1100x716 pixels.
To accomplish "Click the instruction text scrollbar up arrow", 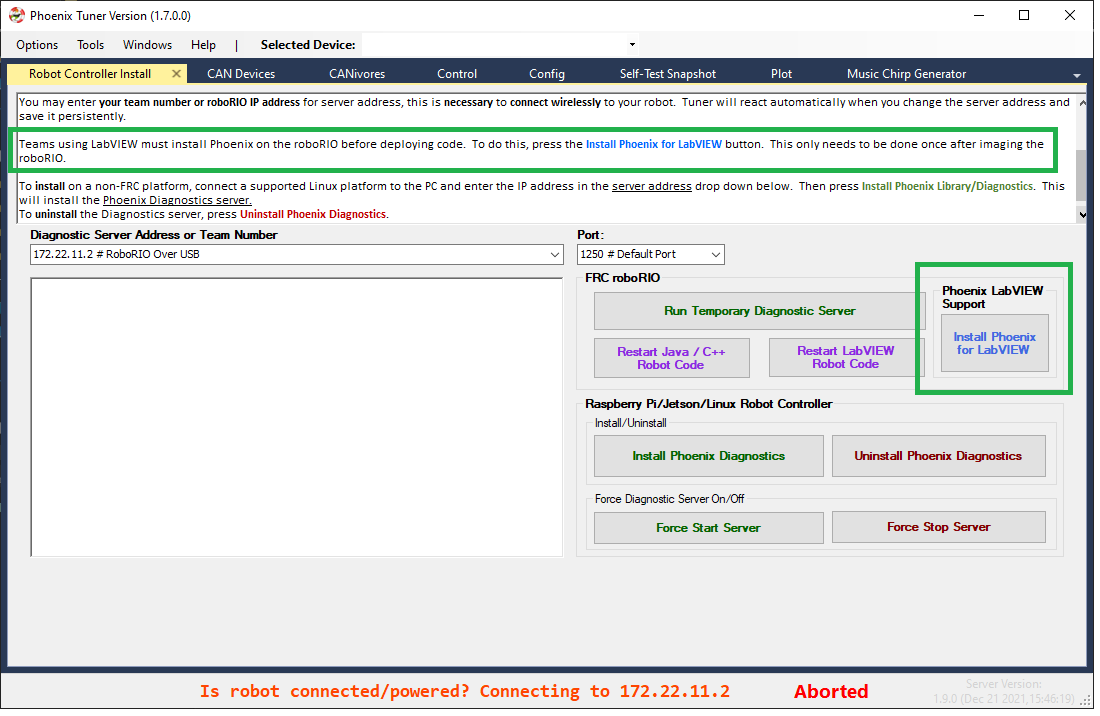I will (x=1082, y=102).
